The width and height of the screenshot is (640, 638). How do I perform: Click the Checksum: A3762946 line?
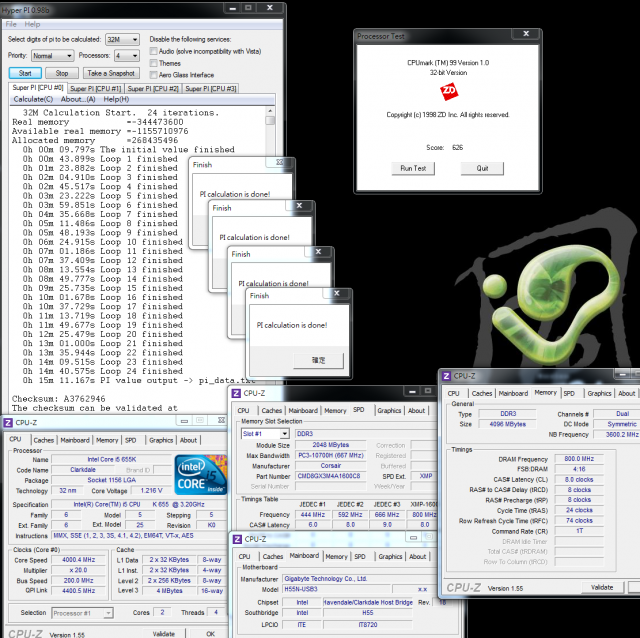point(58,398)
